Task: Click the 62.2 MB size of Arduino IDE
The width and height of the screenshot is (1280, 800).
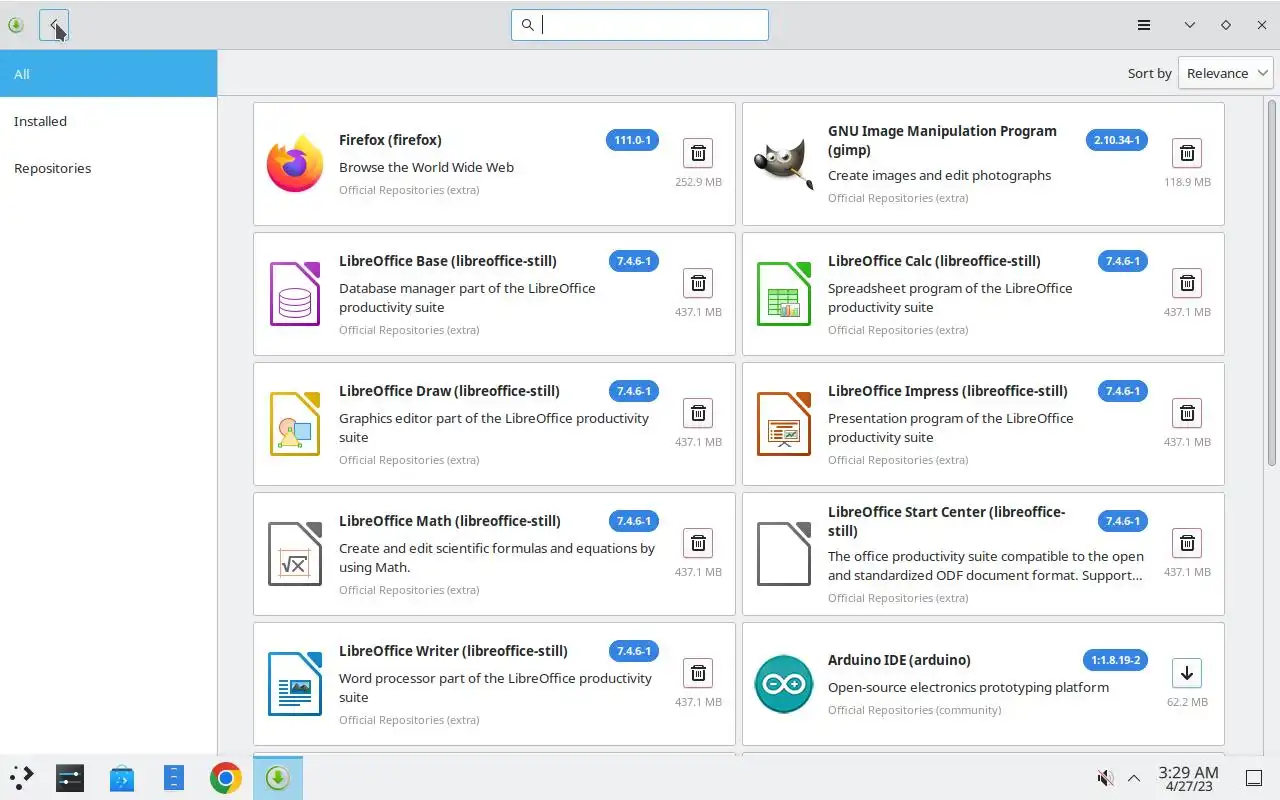Action: 1187,702
